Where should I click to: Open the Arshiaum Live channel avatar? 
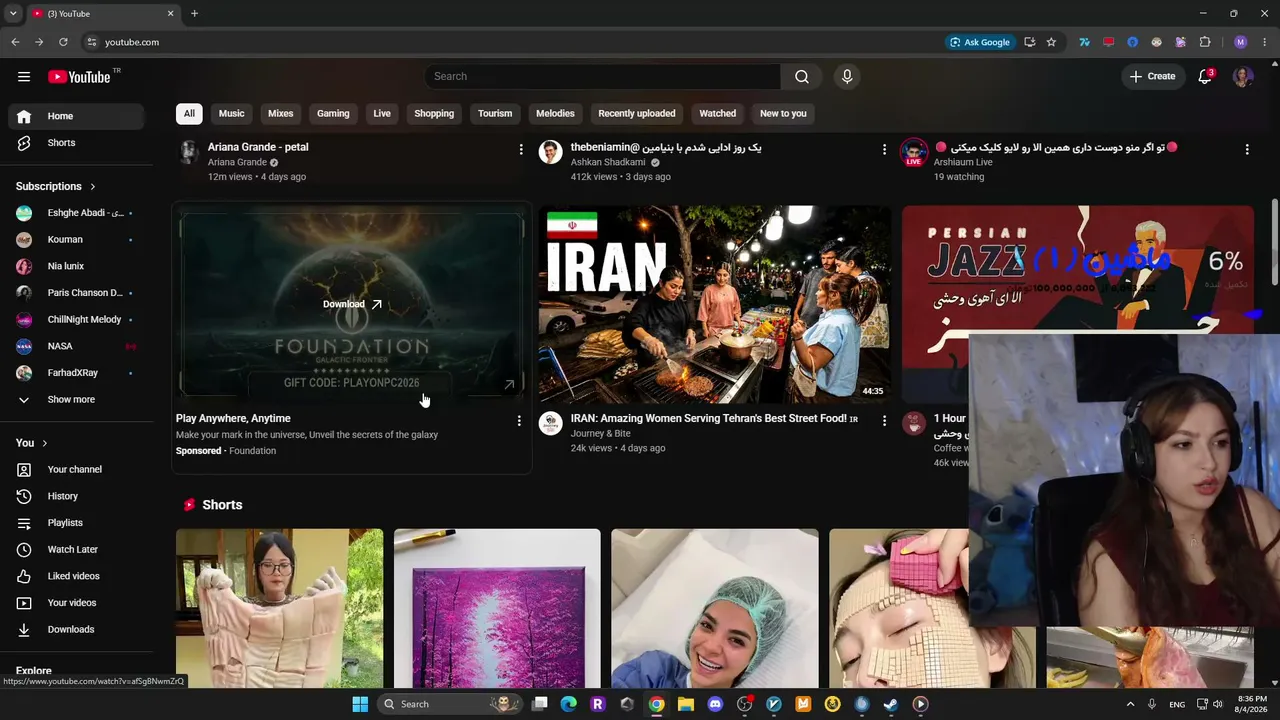point(914,152)
